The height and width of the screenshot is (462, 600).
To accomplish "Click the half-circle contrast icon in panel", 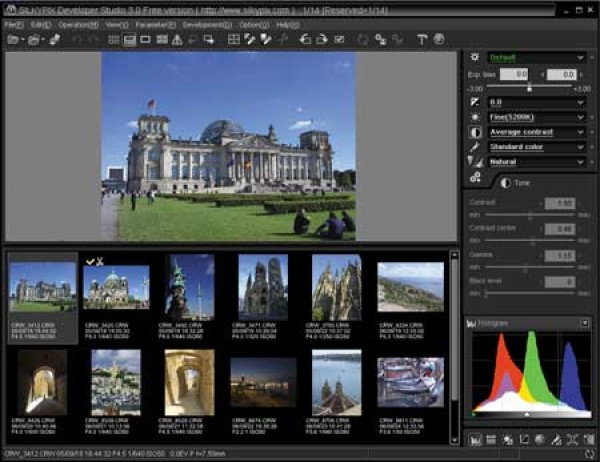I will [x=474, y=132].
